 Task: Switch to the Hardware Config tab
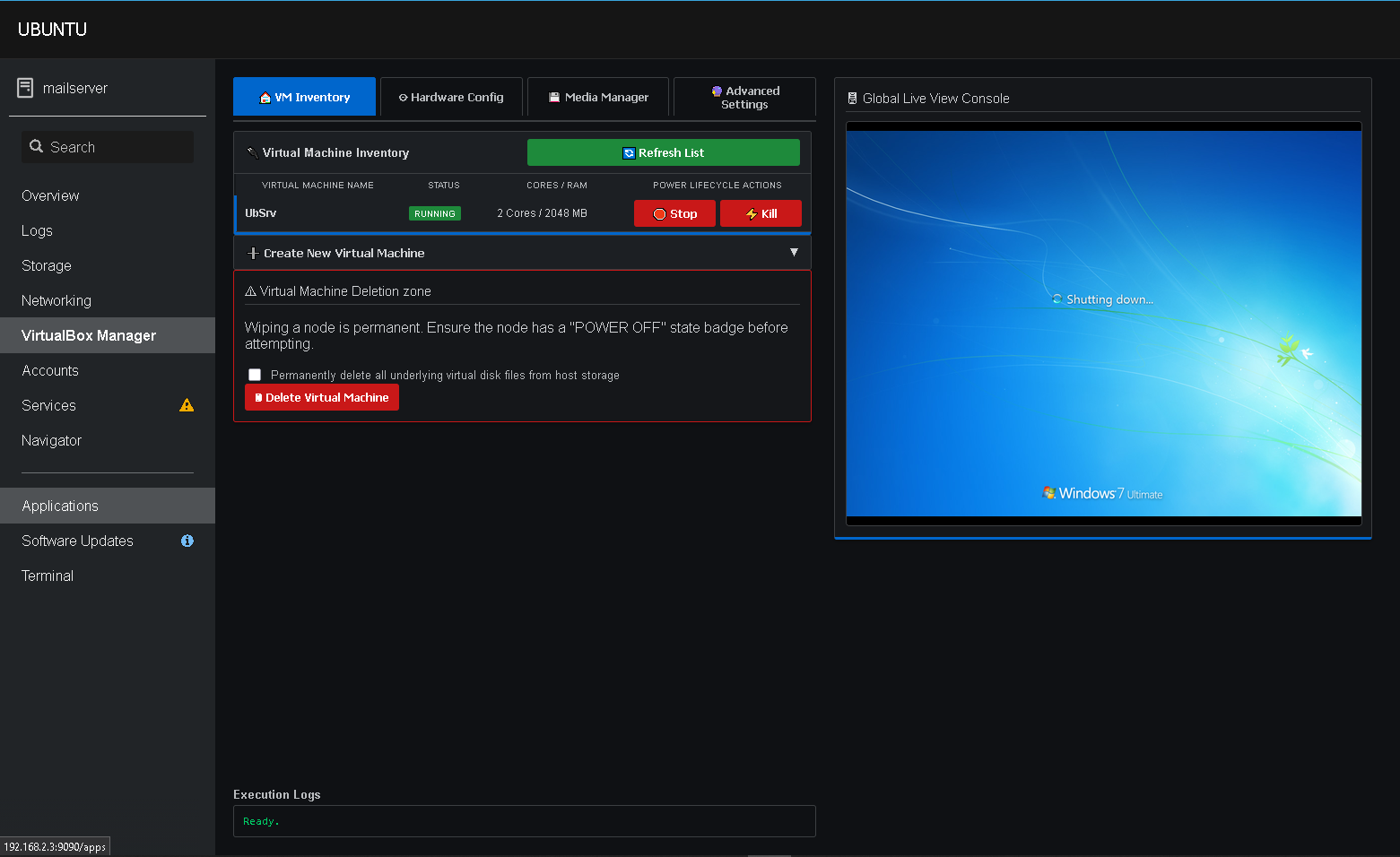click(x=451, y=97)
